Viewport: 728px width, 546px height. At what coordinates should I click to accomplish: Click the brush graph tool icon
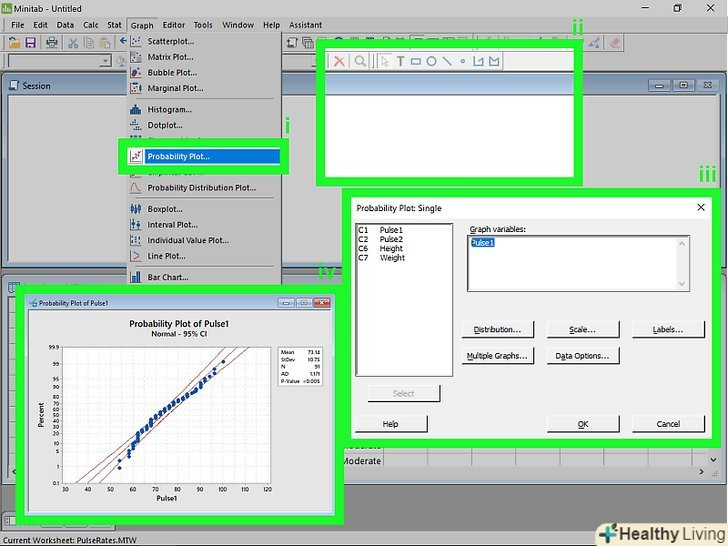click(594, 43)
